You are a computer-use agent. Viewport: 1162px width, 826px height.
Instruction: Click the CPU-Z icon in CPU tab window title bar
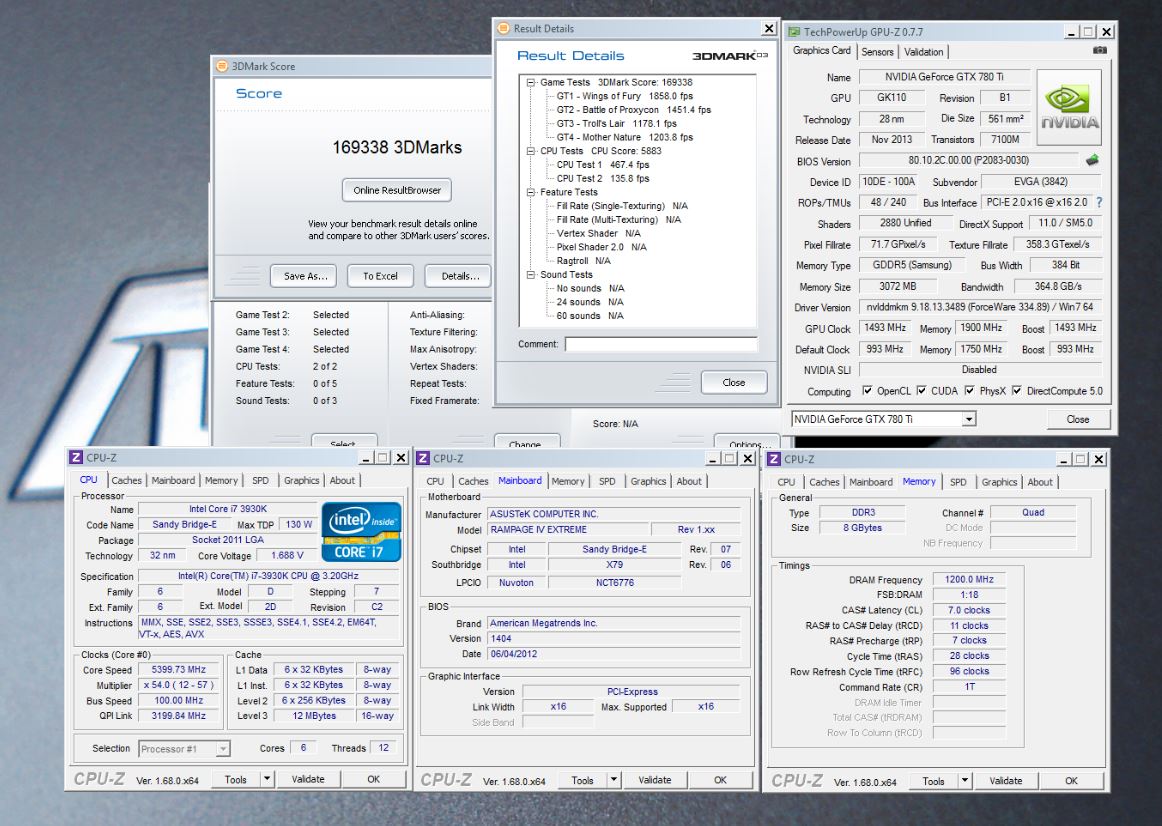[76, 458]
